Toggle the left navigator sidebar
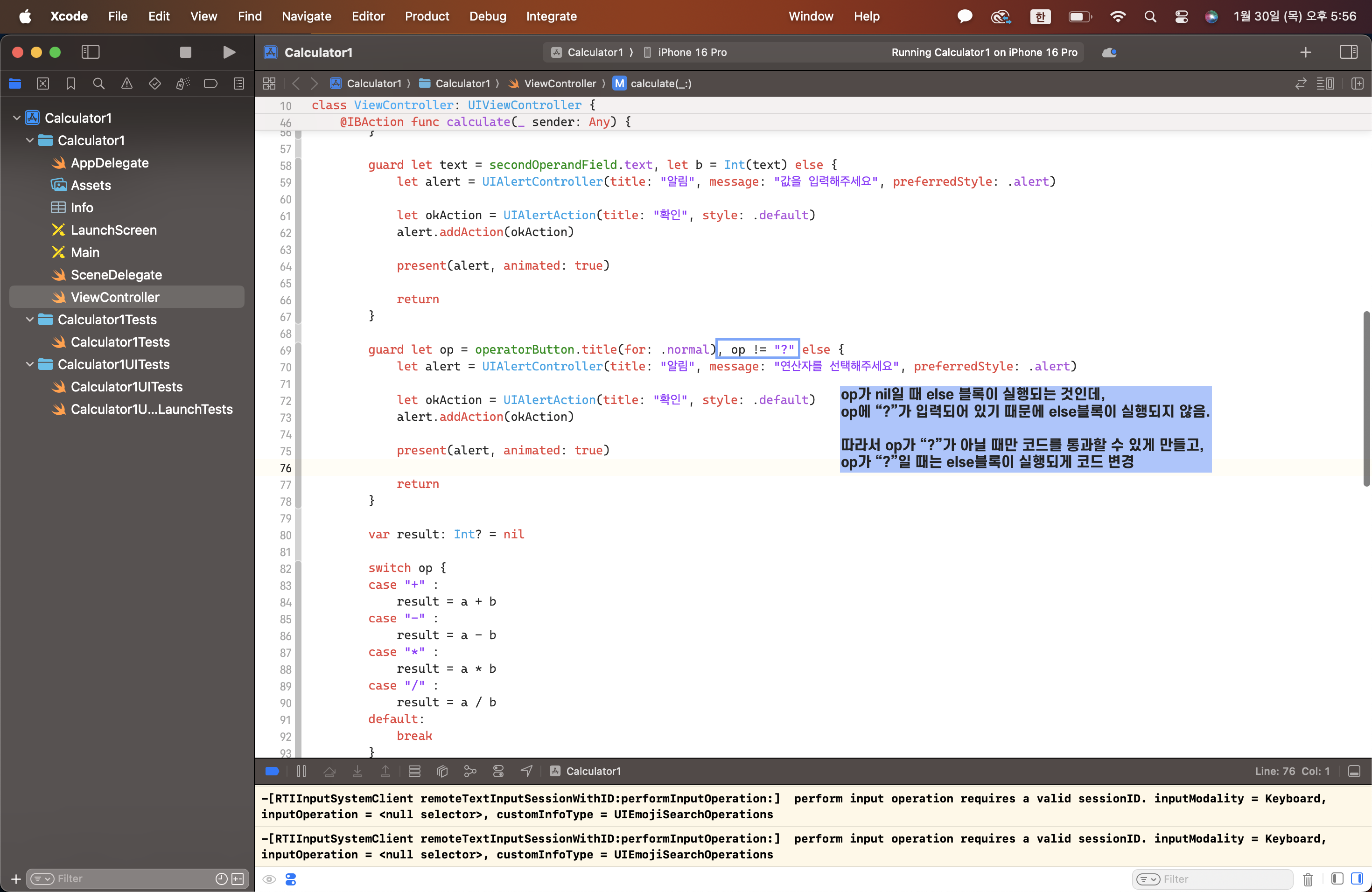This screenshot has height=892, width=1372. tap(91, 52)
